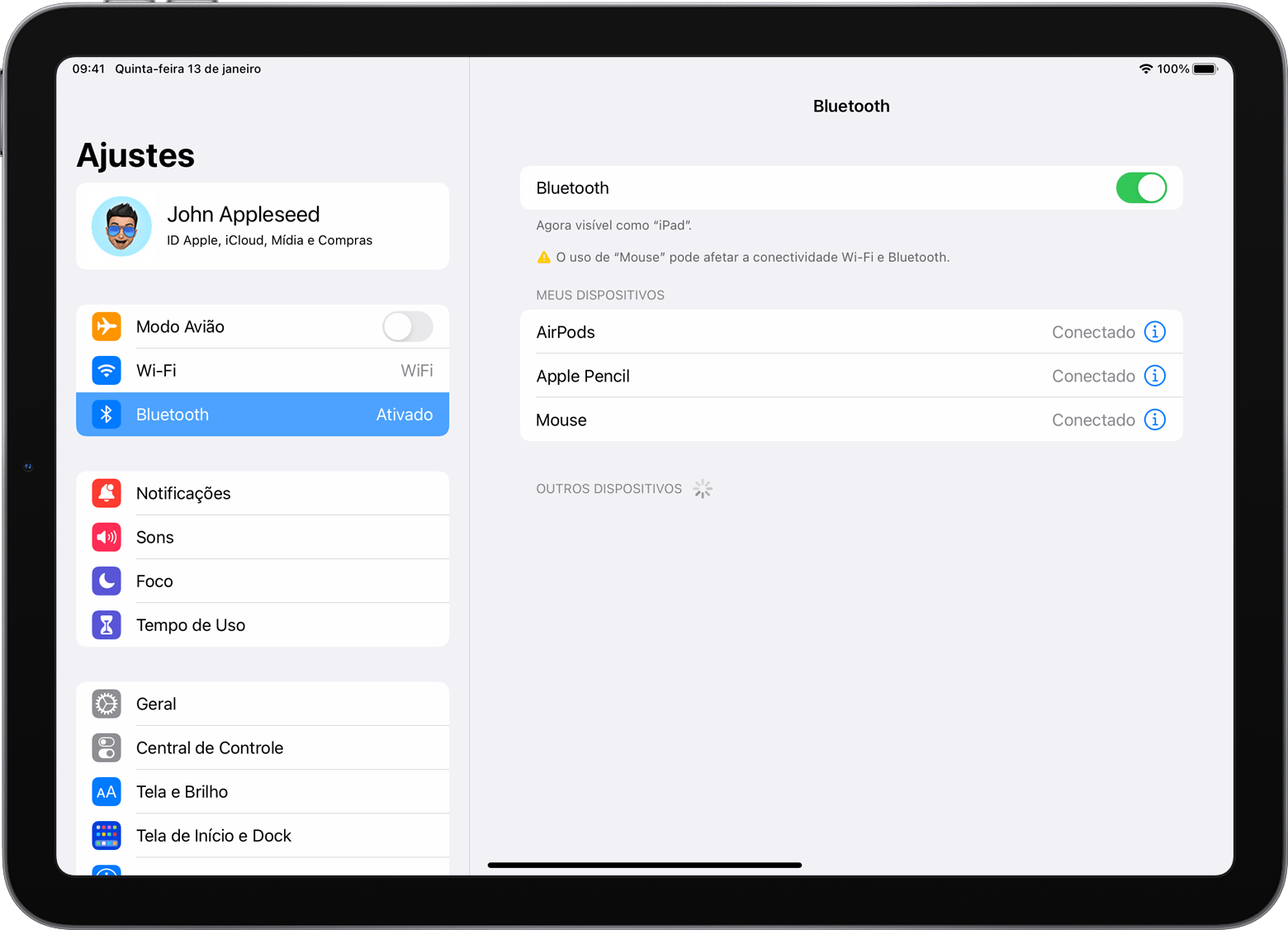
Task: Show AirPods details via info button
Action: pos(1154,332)
